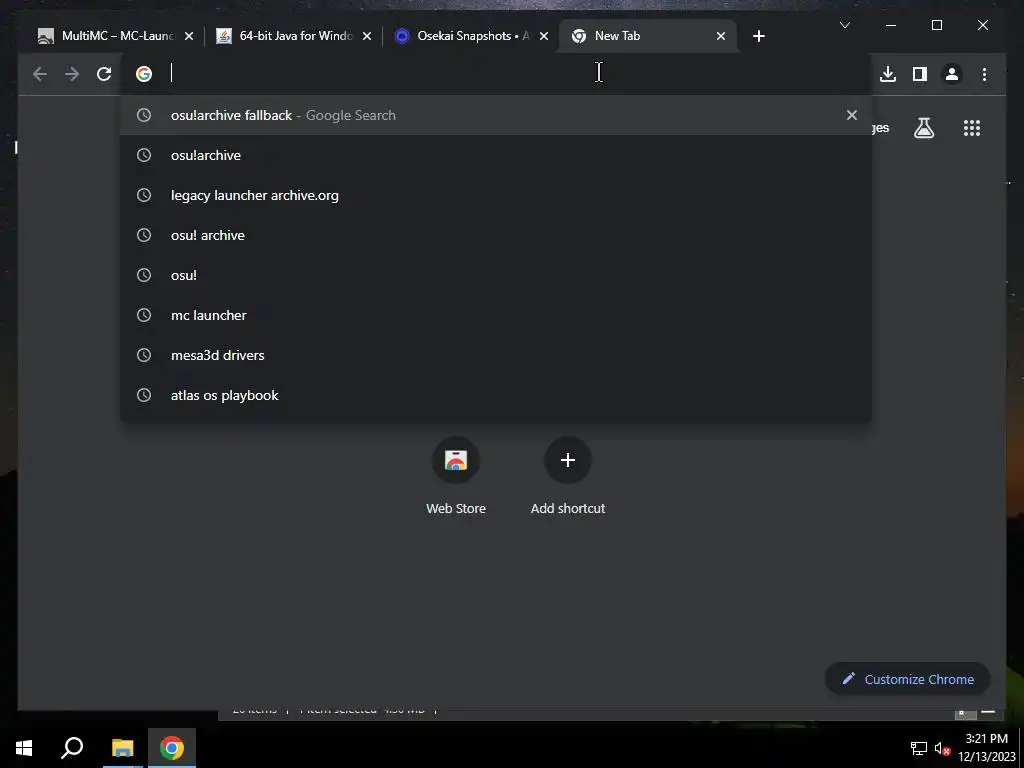Image resolution: width=1024 pixels, height=768 pixels.
Task: Select the 'osu!archive fallback' suggestion
Action: tap(496, 115)
